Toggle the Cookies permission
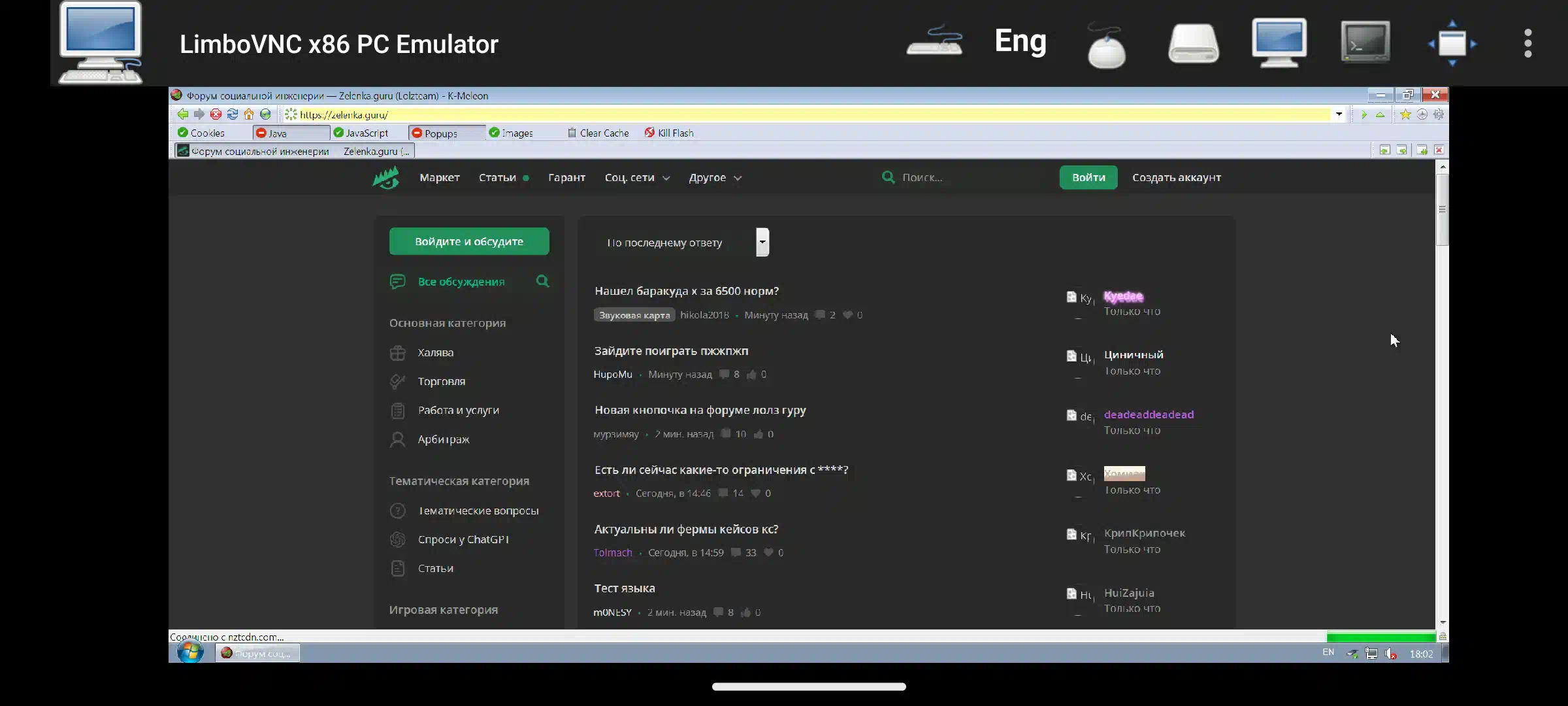This screenshot has width=1568, height=706. [201, 133]
